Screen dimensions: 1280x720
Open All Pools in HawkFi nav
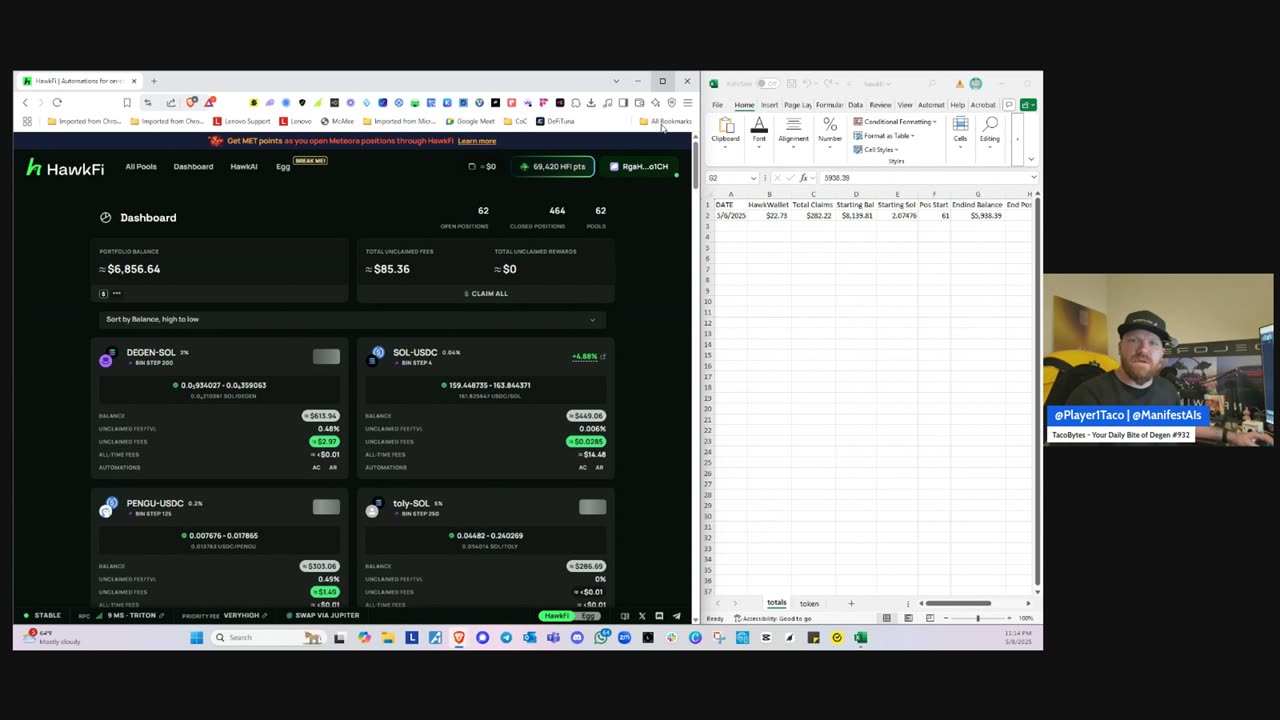[141, 167]
